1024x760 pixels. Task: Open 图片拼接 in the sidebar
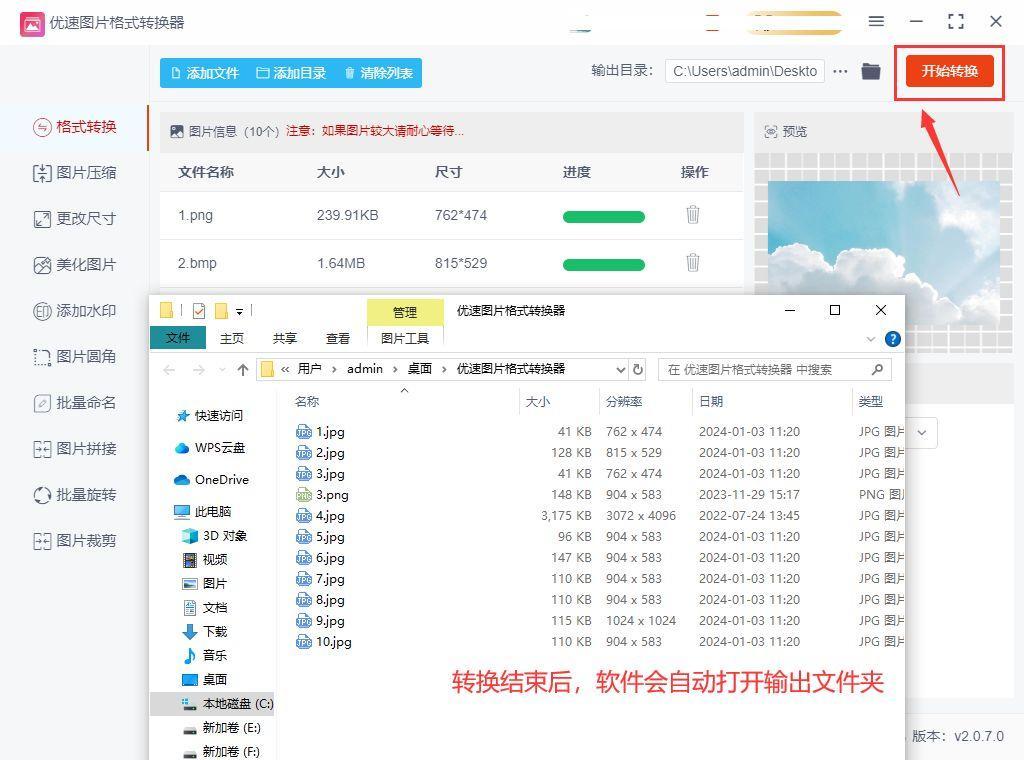pyautogui.click(x=74, y=449)
